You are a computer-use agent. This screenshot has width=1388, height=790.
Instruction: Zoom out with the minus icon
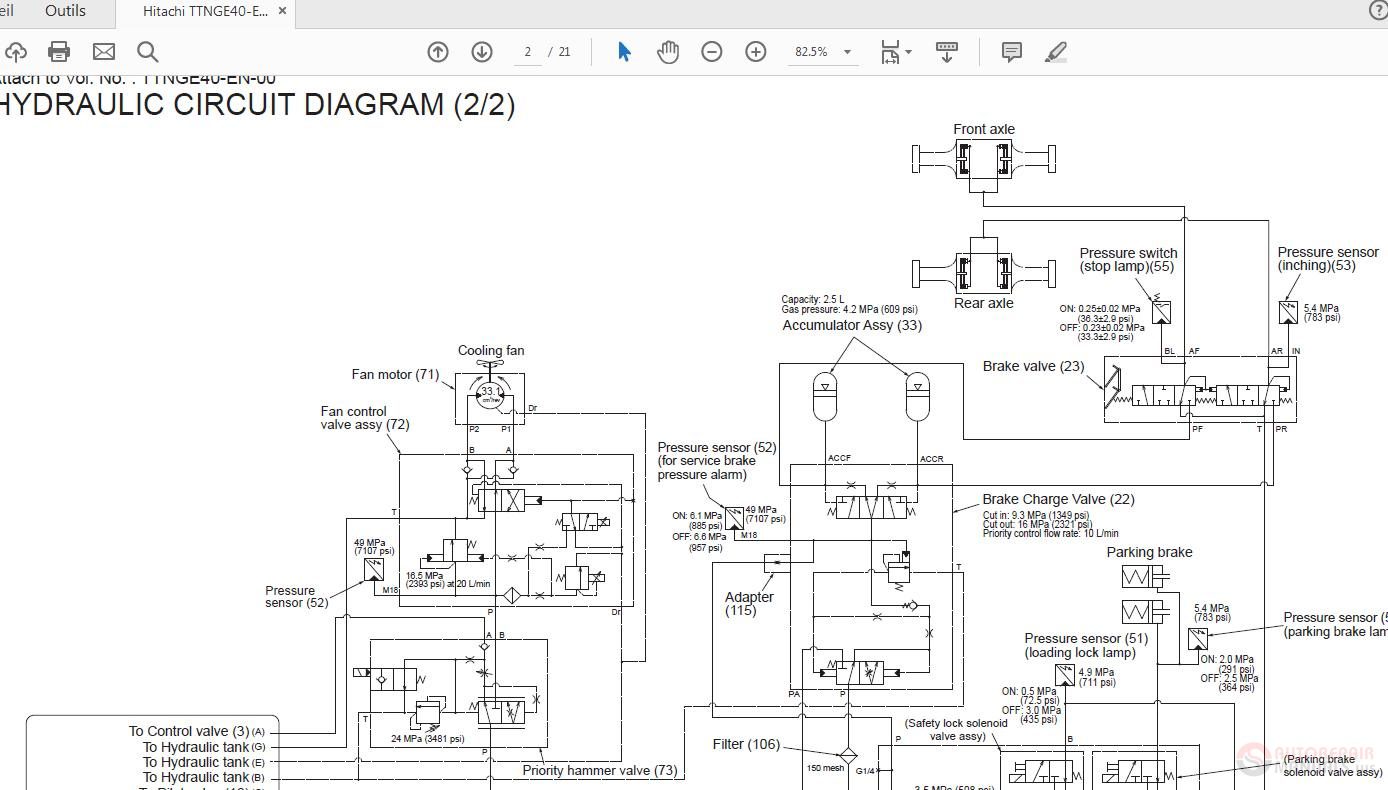pos(712,52)
